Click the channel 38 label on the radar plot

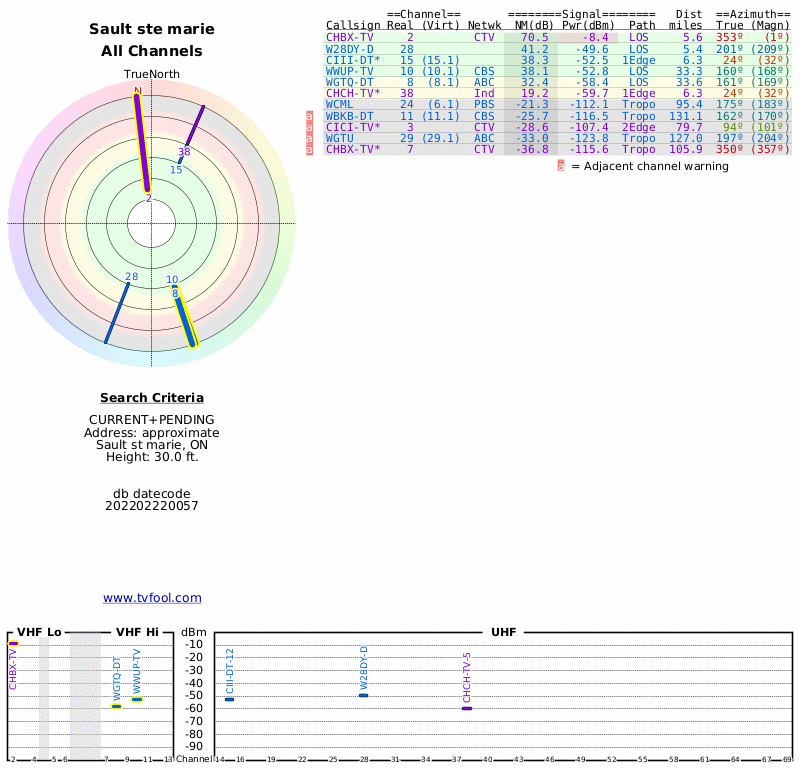coord(184,152)
